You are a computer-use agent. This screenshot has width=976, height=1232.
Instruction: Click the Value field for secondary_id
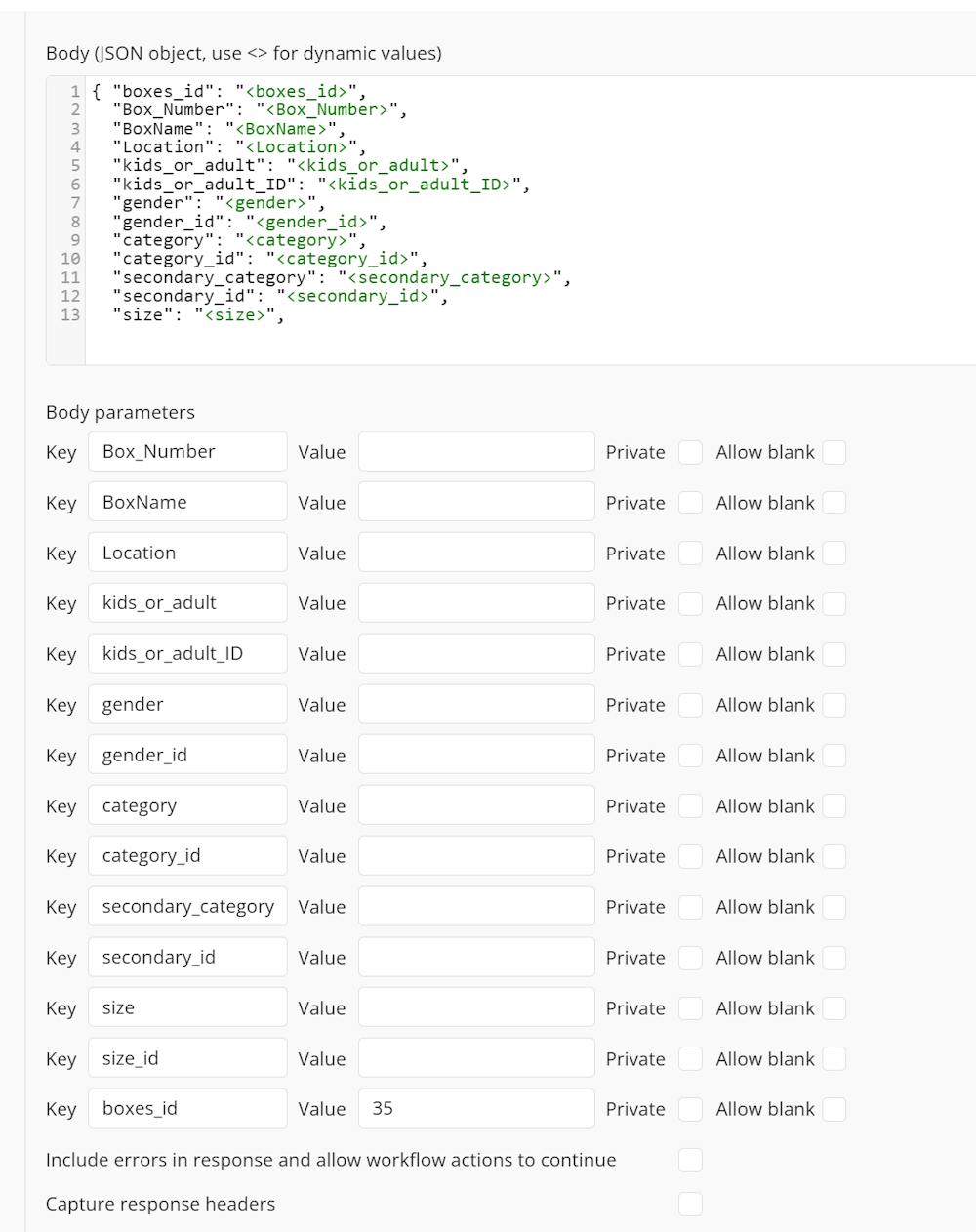click(x=475, y=957)
